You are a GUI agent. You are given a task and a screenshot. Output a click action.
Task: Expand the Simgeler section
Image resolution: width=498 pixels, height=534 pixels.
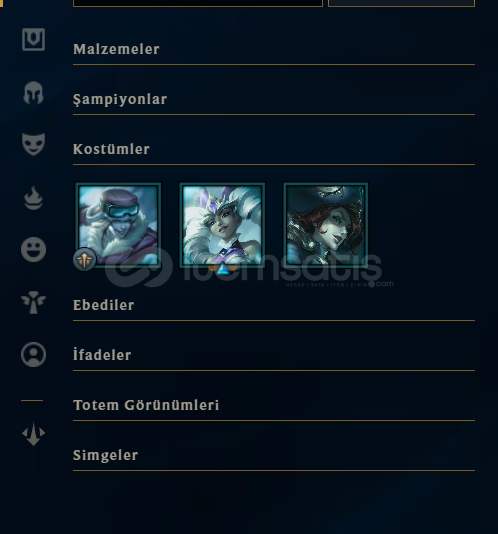click(274, 456)
